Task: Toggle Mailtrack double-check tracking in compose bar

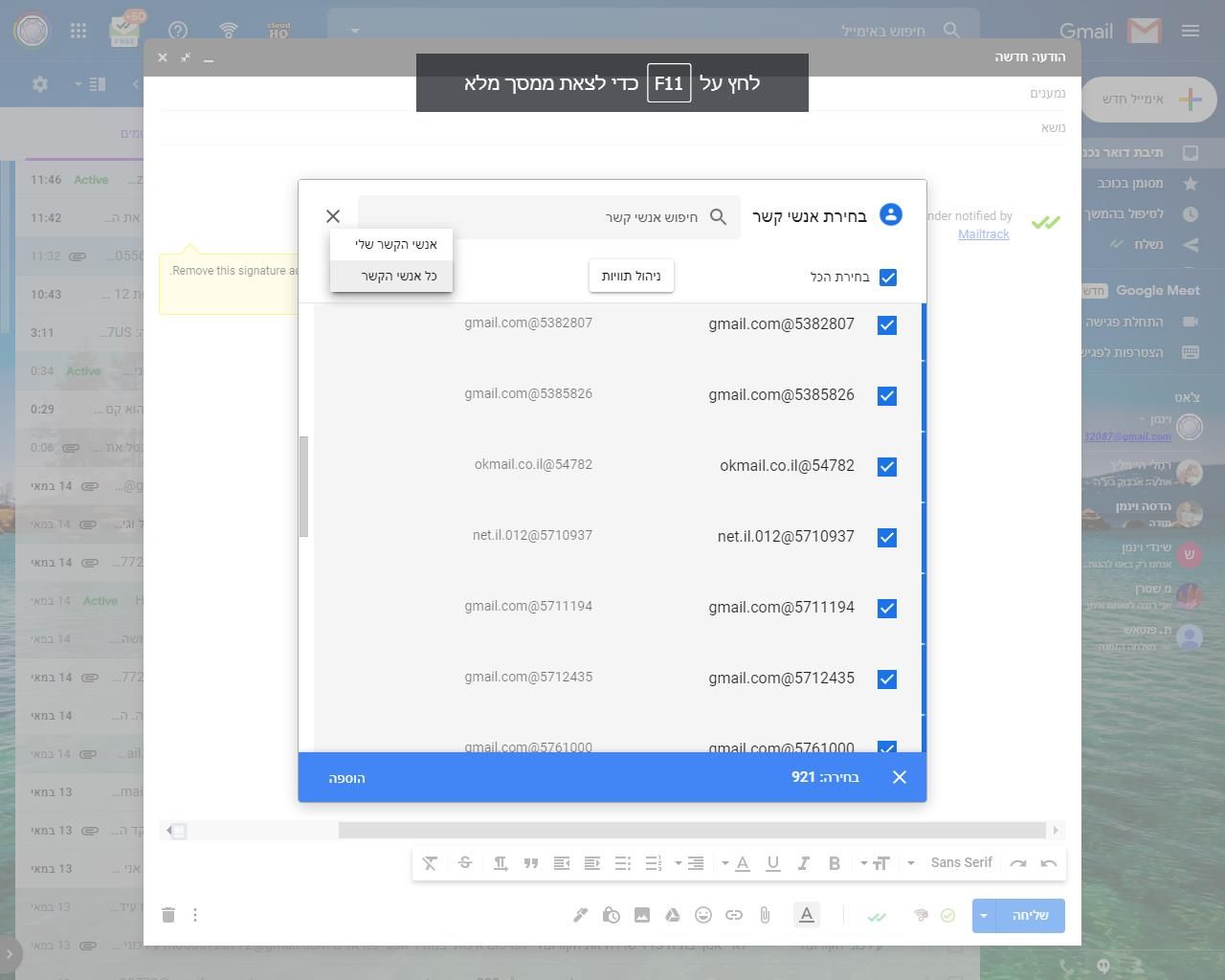Action: pos(877,916)
